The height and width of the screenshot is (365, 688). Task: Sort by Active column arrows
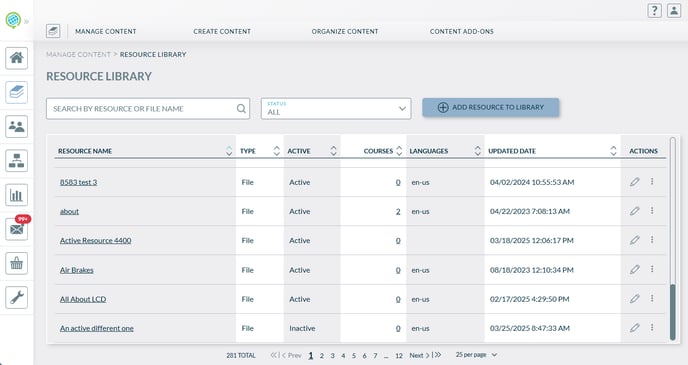[x=333, y=151]
